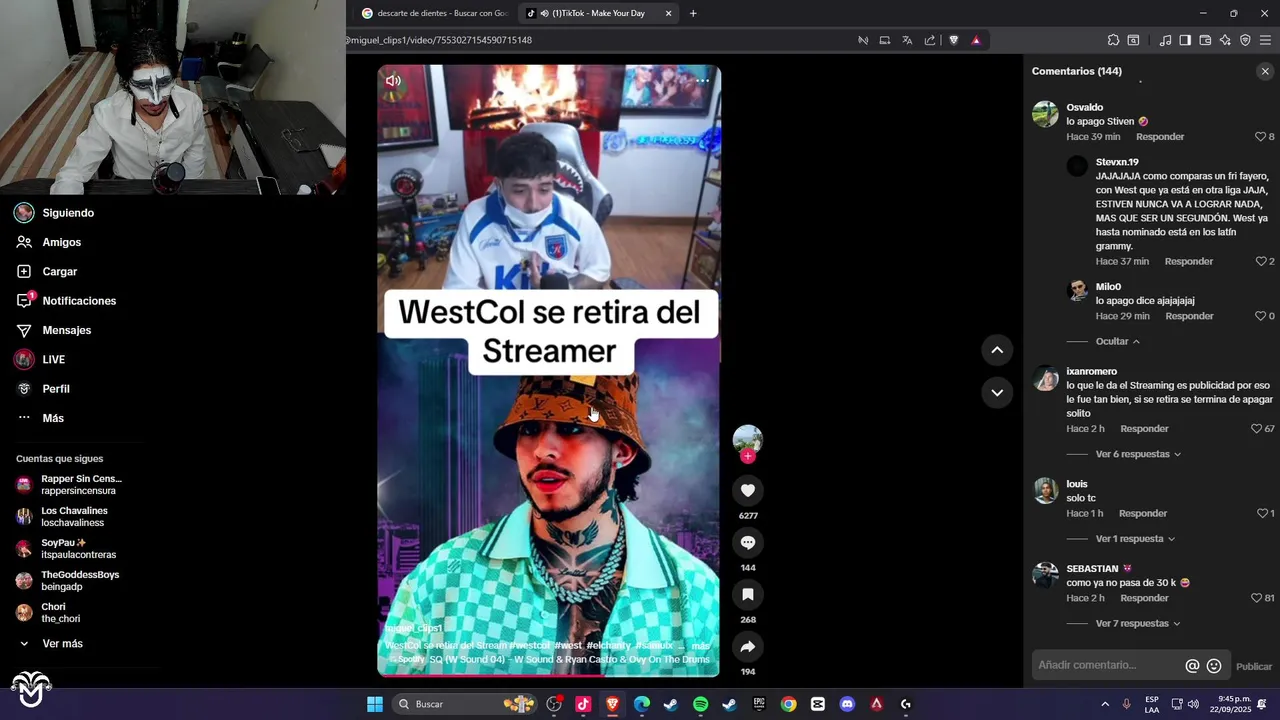Expand Ver más in followed accounts

pyautogui.click(x=62, y=644)
